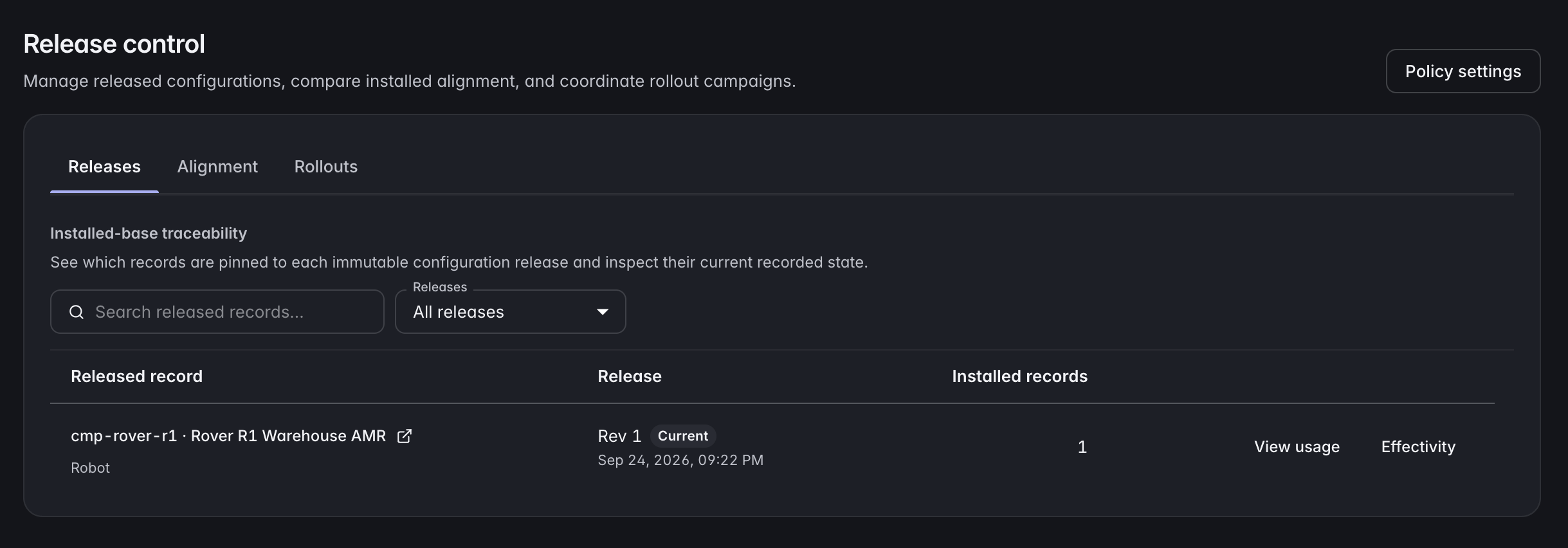Click the Release column header
The height and width of the screenshot is (548, 1568).
click(630, 376)
